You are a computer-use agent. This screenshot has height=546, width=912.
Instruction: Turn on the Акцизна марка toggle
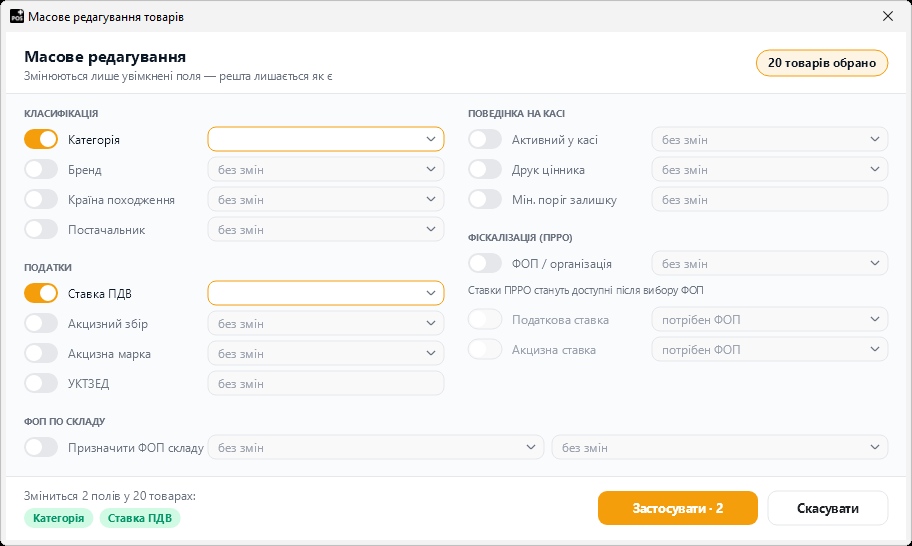41,354
